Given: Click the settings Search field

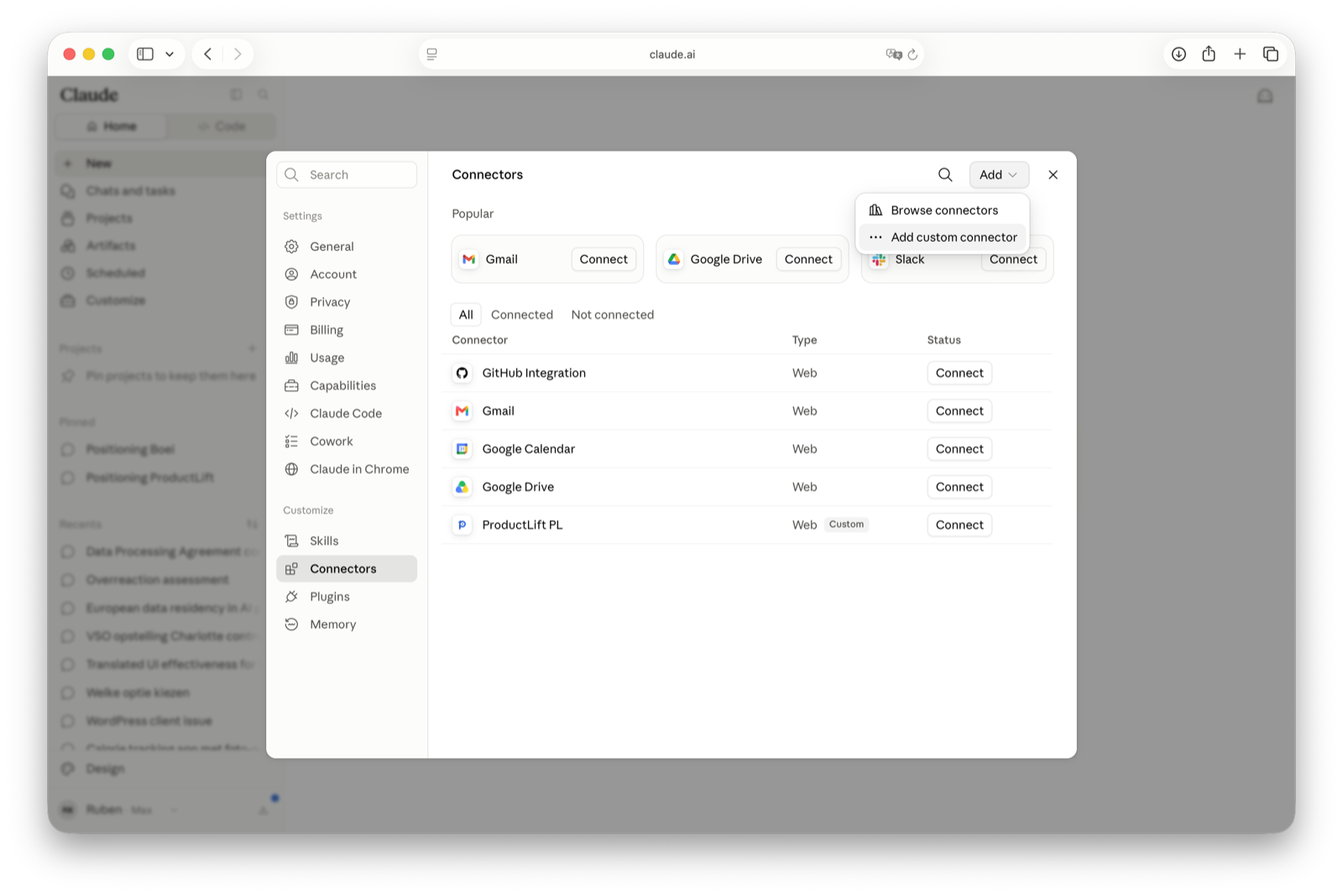Looking at the screenshot, I should (347, 175).
